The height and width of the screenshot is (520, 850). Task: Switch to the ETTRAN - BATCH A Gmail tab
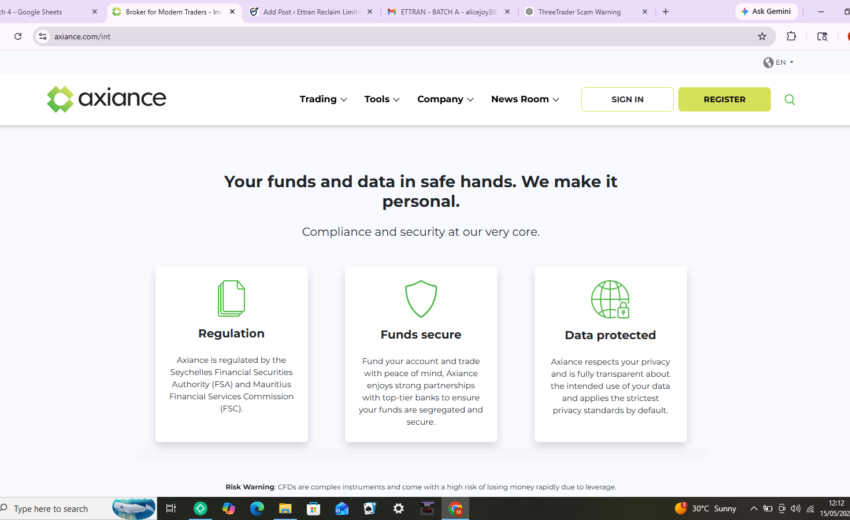click(448, 11)
